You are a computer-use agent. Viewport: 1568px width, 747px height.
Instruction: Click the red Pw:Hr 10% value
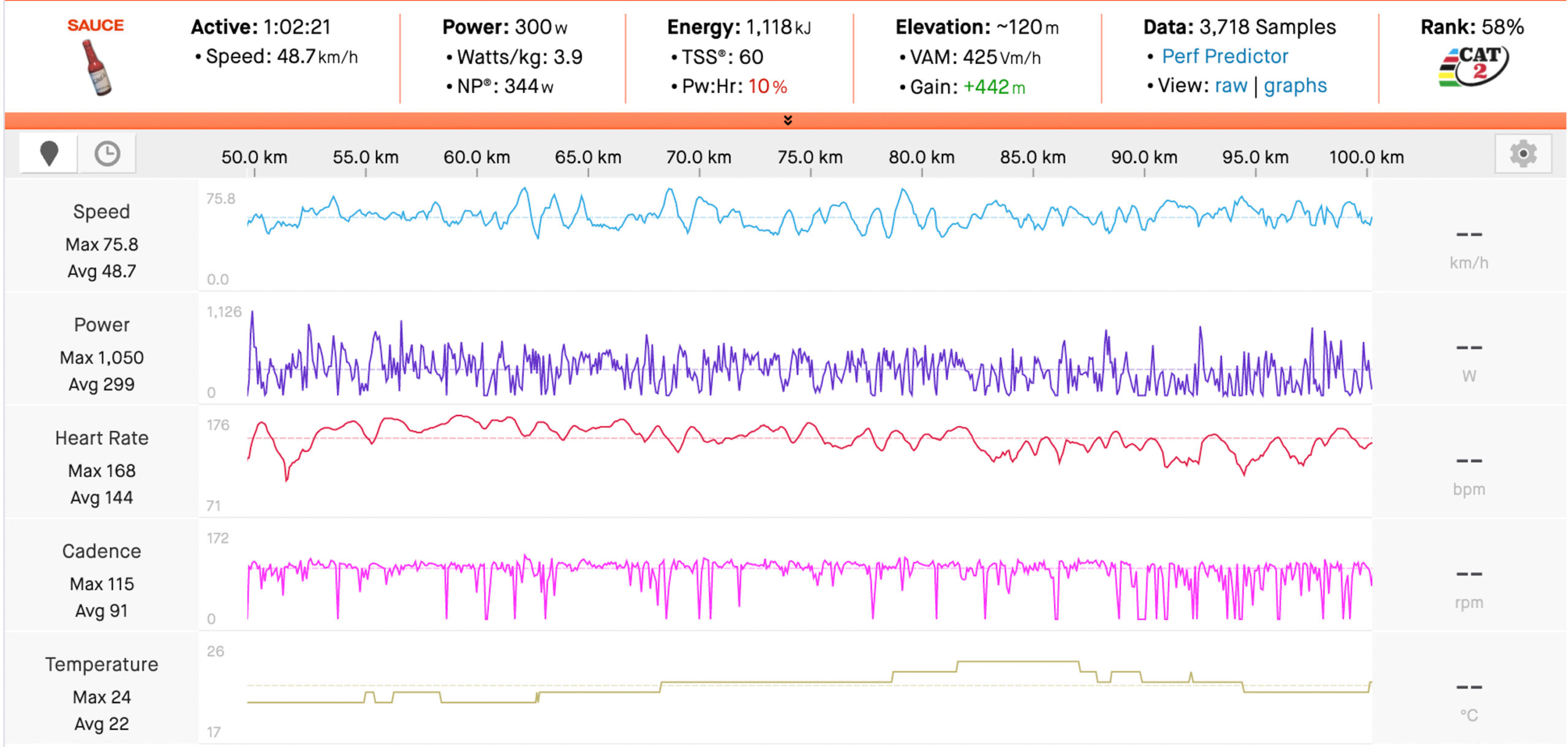coord(767,86)
